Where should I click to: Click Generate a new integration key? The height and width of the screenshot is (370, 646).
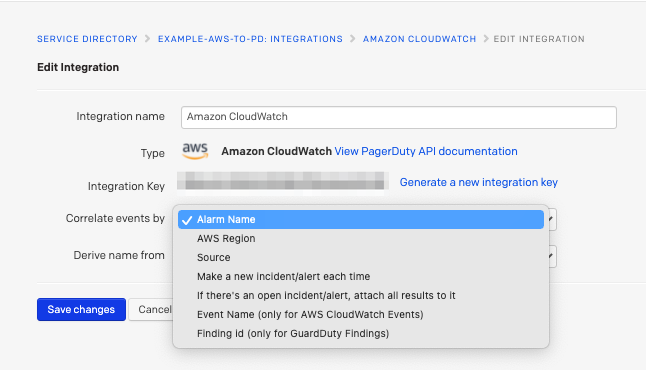(478, 182)
